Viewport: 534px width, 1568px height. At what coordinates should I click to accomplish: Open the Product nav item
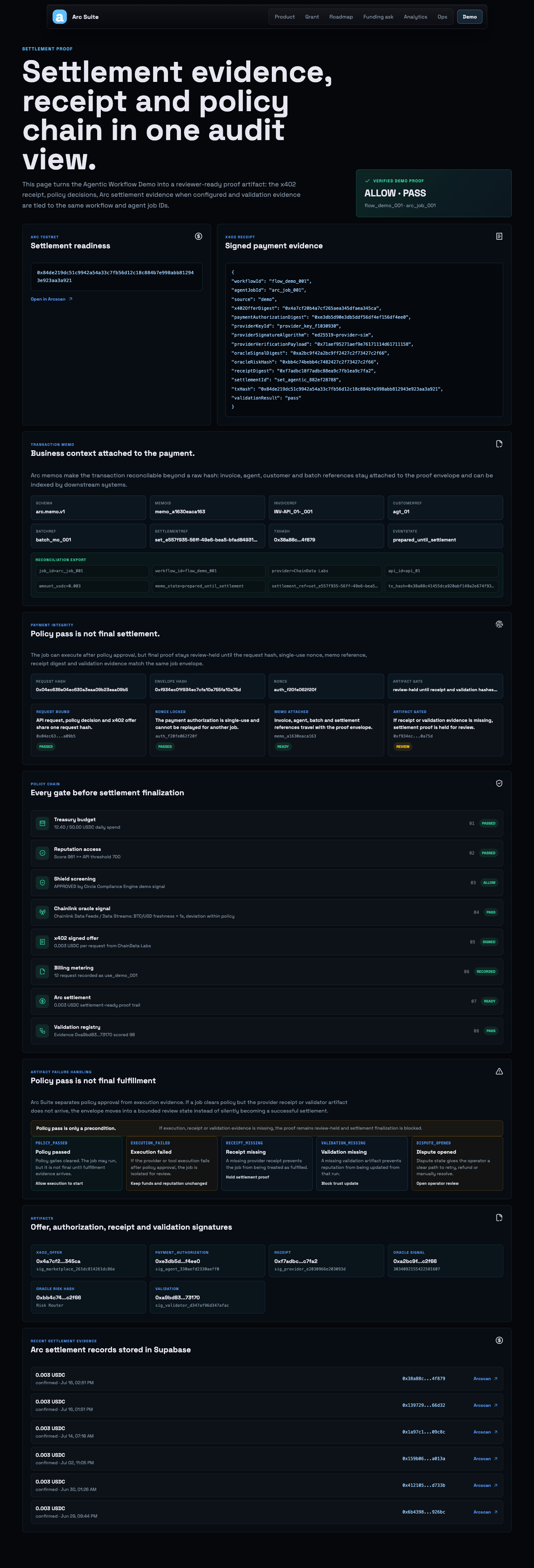coord(284,17)
